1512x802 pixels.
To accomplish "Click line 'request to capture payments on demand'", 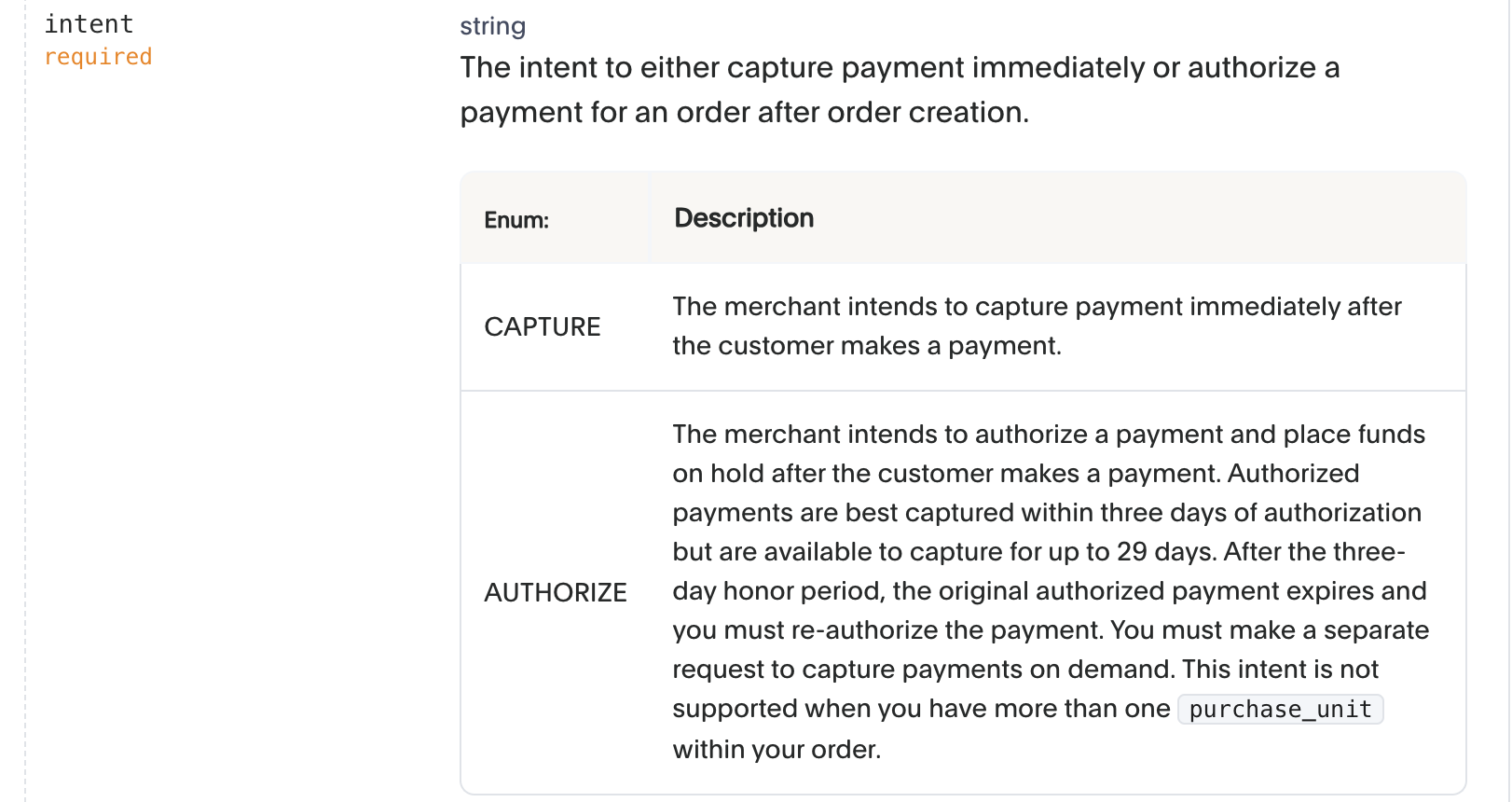I will (1025, 670).
